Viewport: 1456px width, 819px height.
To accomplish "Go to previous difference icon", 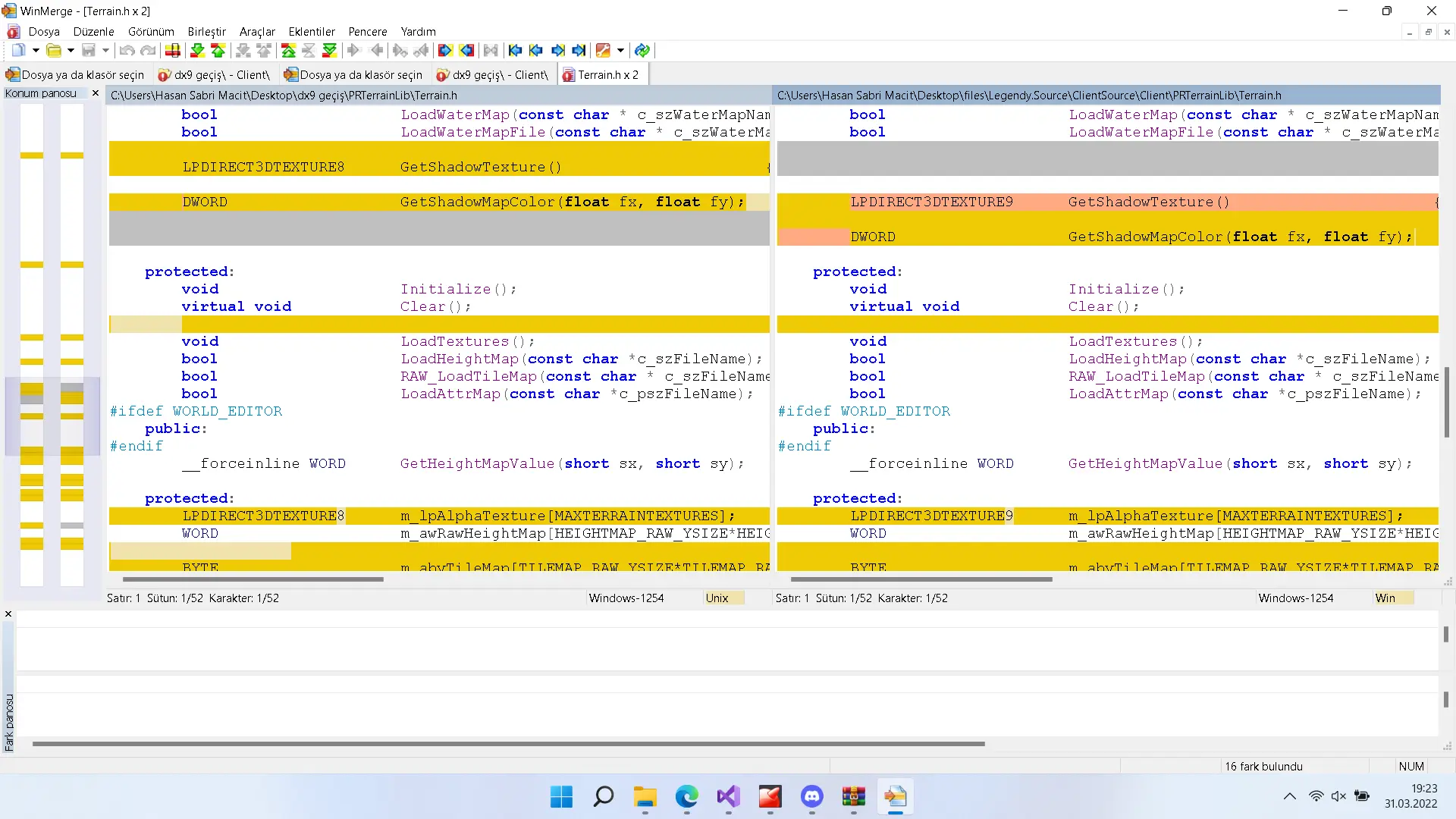I will click(x=218, y=51).
